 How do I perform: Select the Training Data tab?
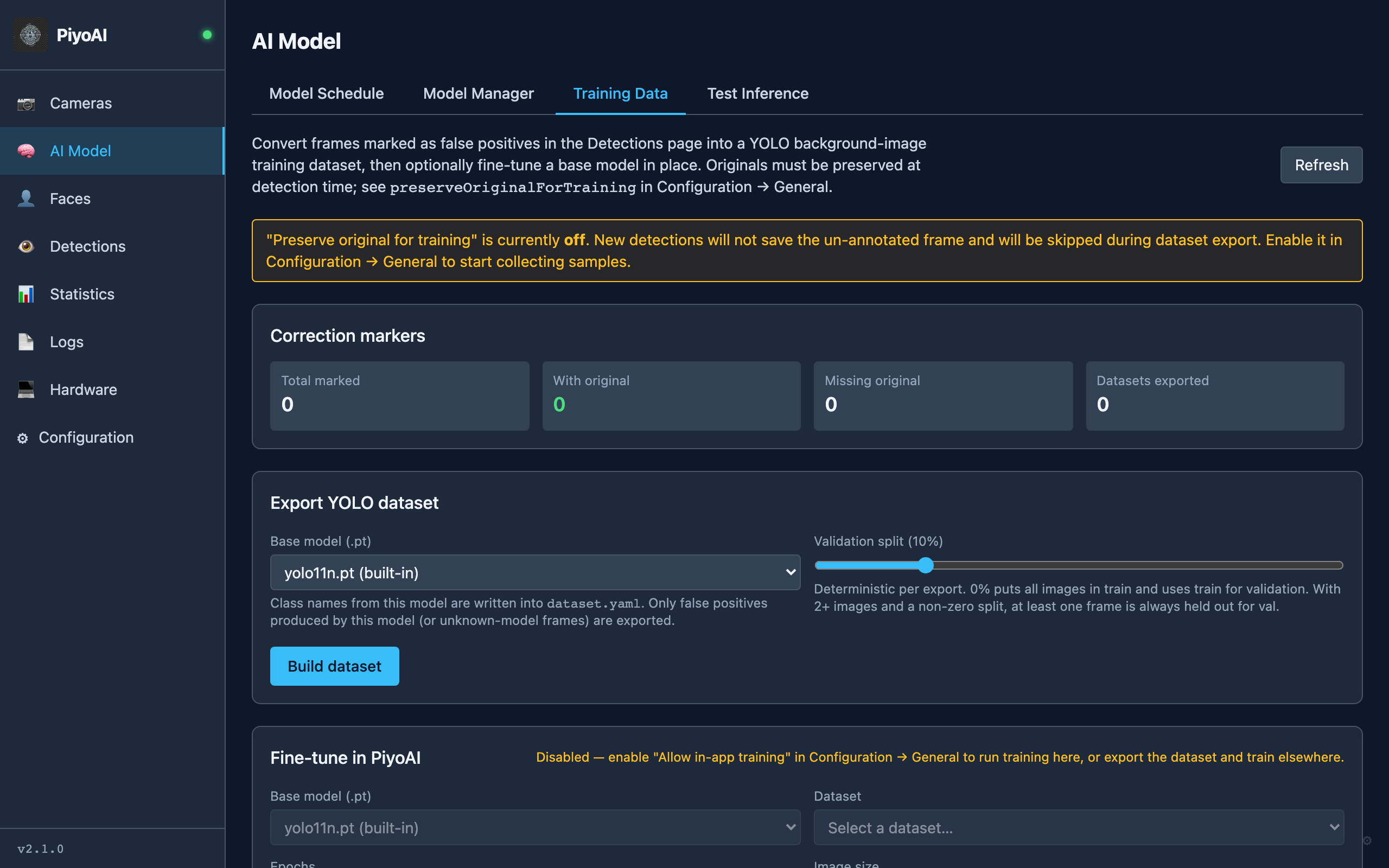(x=621, y=93)
